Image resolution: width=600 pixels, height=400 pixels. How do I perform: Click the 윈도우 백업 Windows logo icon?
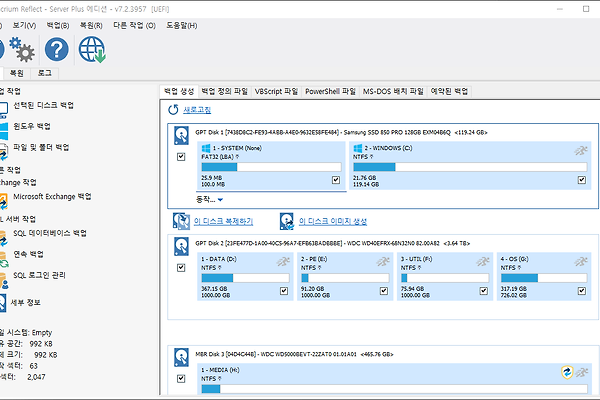3,127
